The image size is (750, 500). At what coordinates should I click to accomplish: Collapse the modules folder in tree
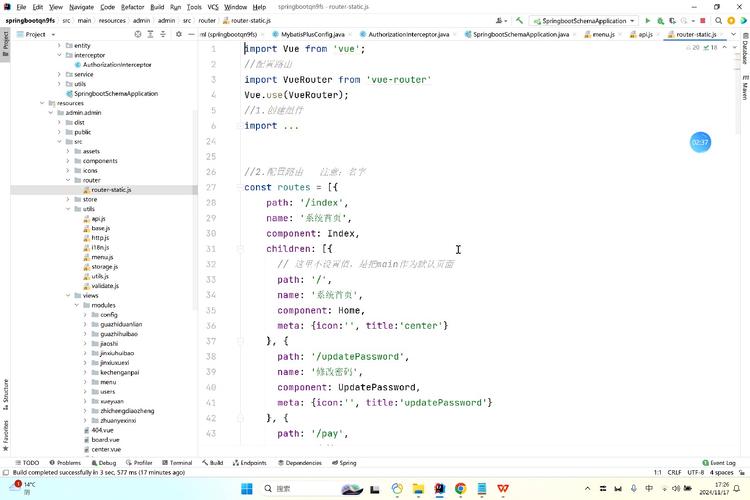click(x=77, y=305)
